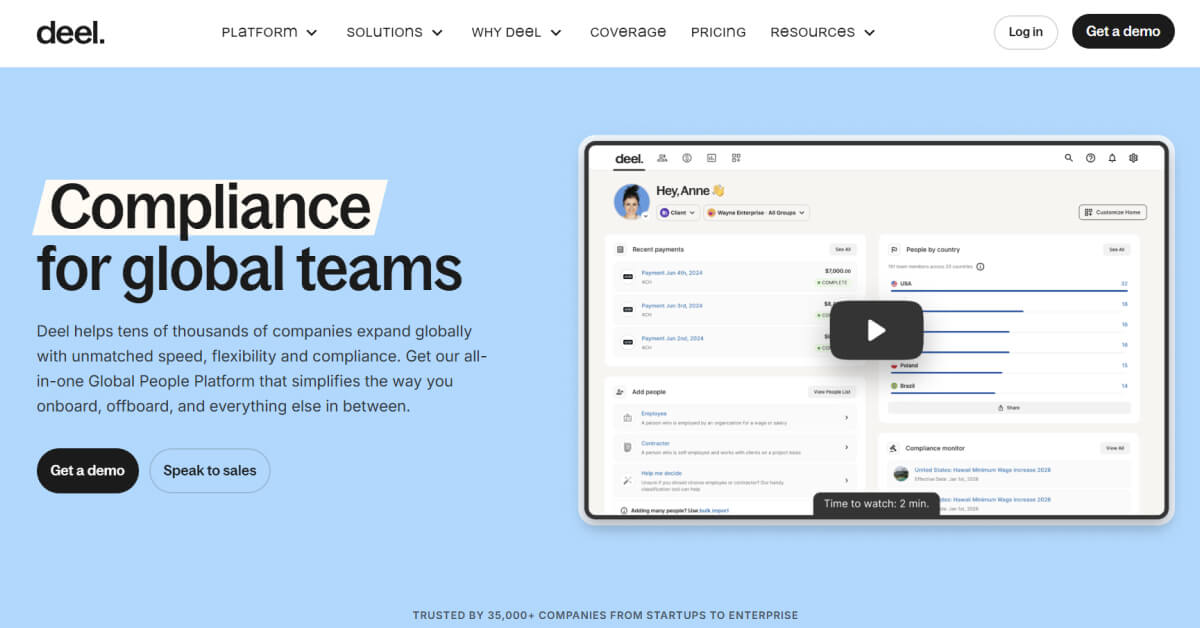Click the Brazil progress bar

943,393
